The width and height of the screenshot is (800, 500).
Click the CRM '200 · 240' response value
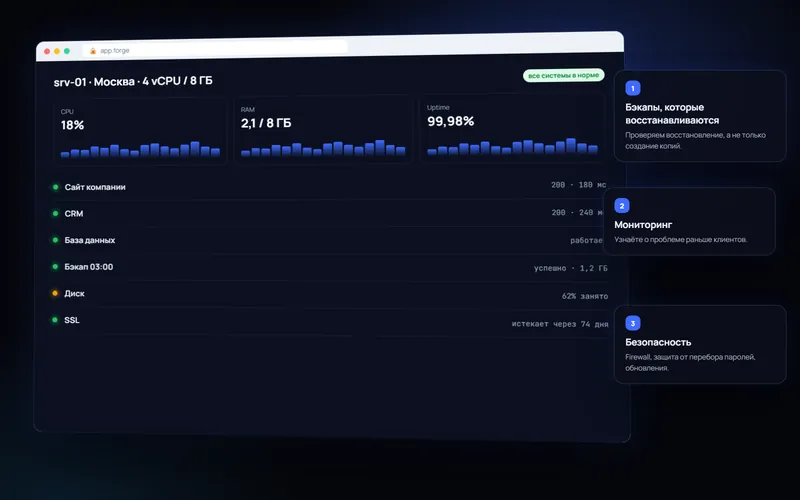click(577, 212)
